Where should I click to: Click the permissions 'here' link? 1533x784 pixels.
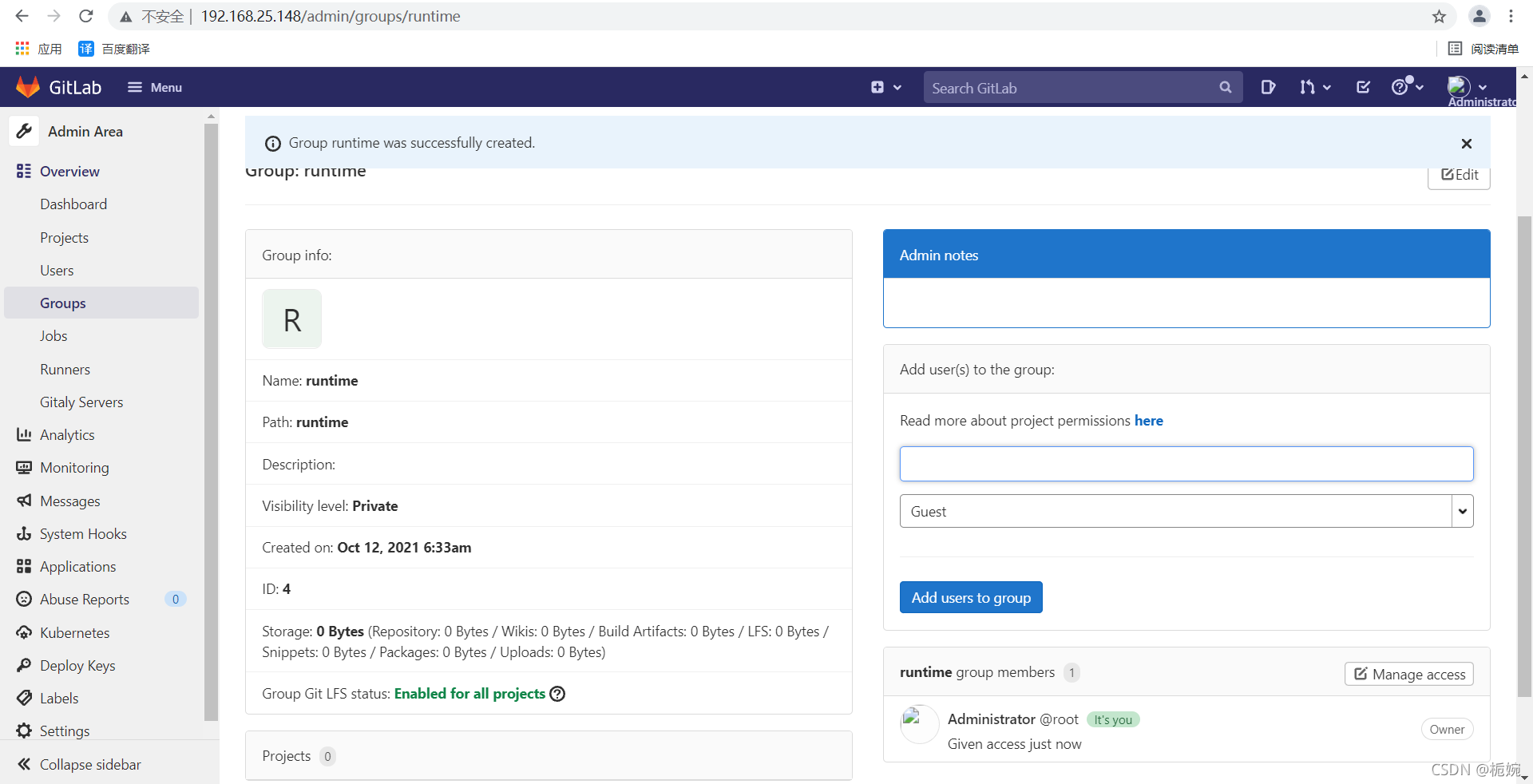pos(1148,421)
